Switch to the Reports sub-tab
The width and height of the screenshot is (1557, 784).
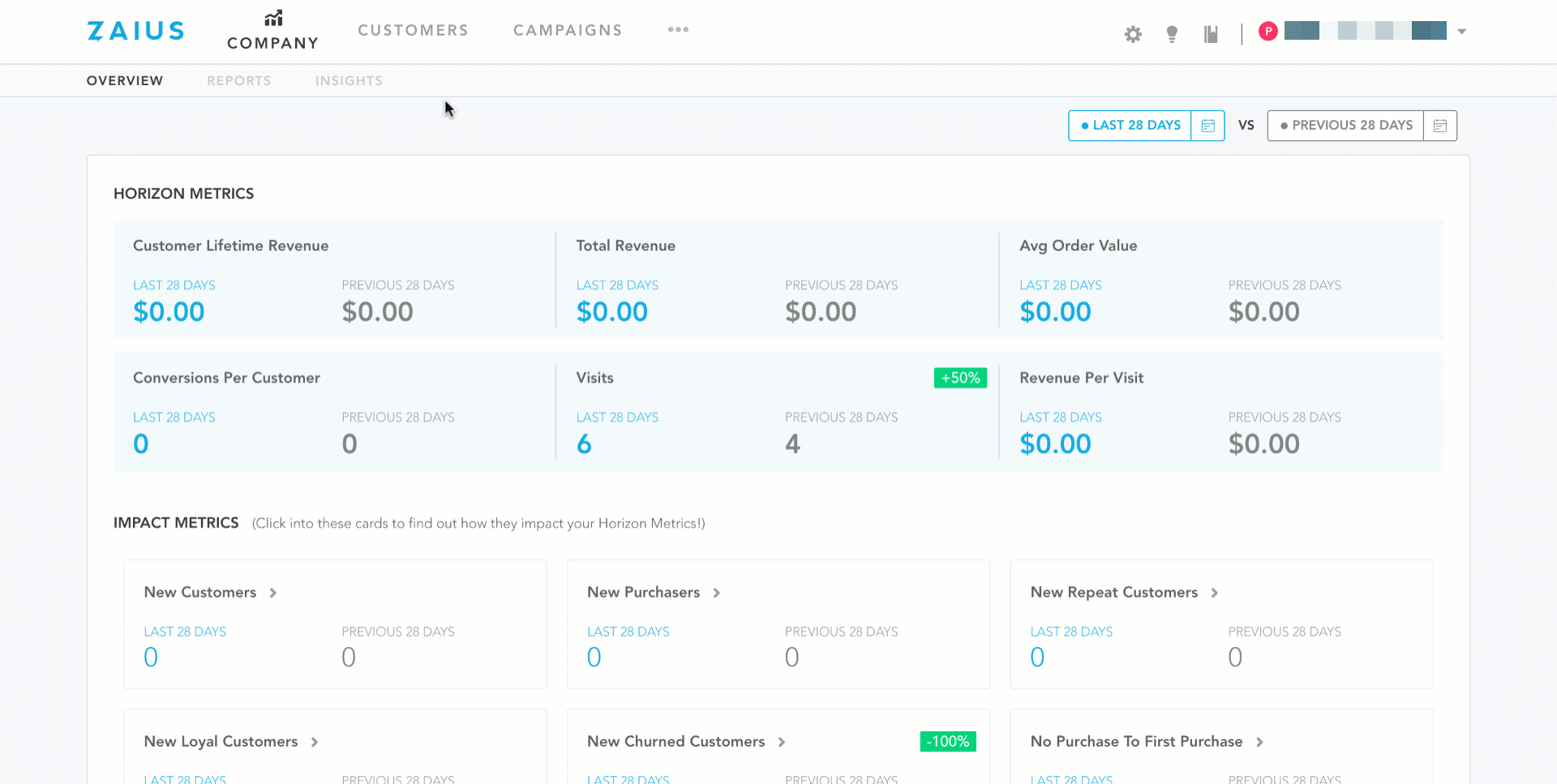point(239,80)
